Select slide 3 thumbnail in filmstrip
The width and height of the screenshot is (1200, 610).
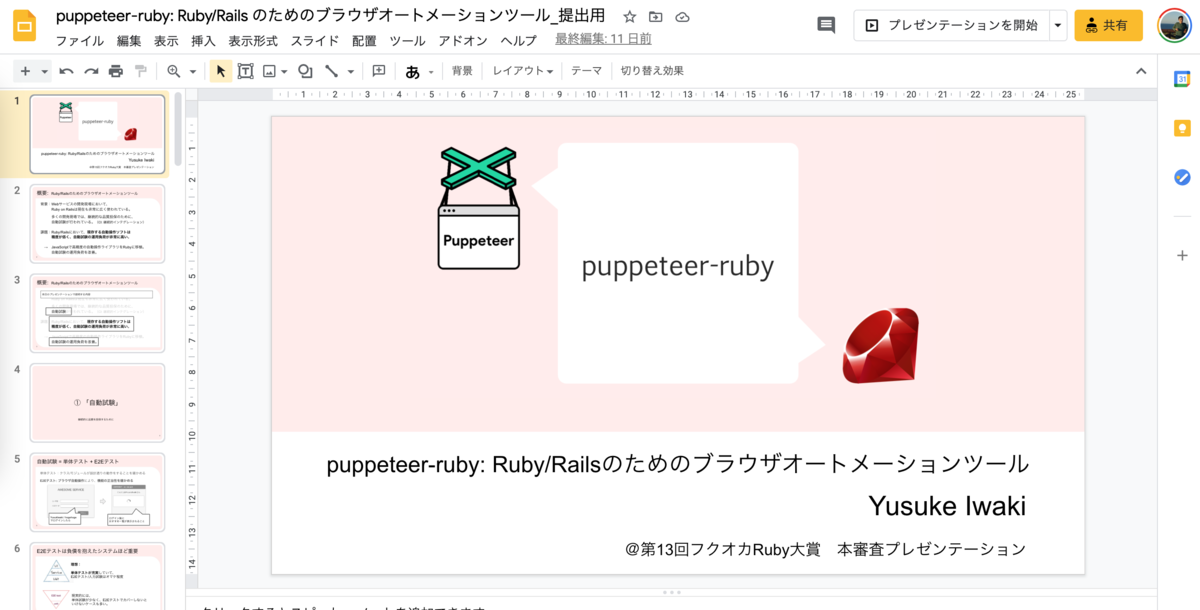[98, 313]
